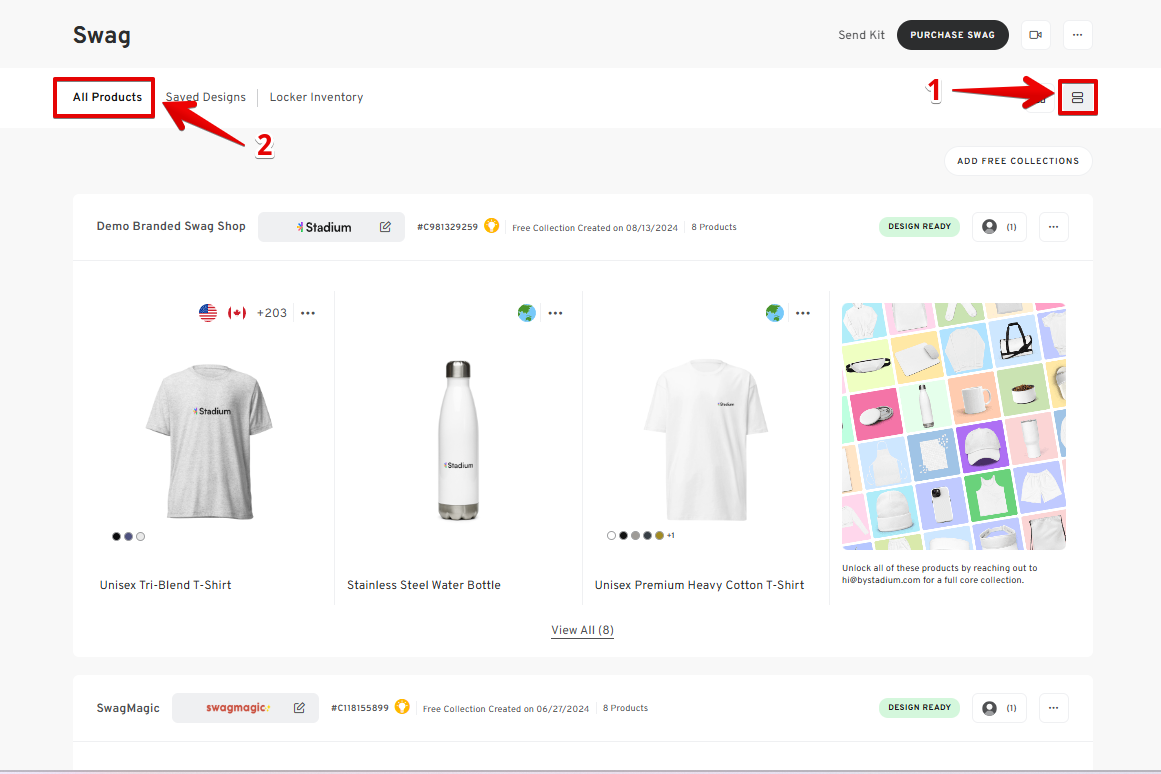Open the View All (8) link
This screenshot has height=774, width=1161.
tap(582, 630)
